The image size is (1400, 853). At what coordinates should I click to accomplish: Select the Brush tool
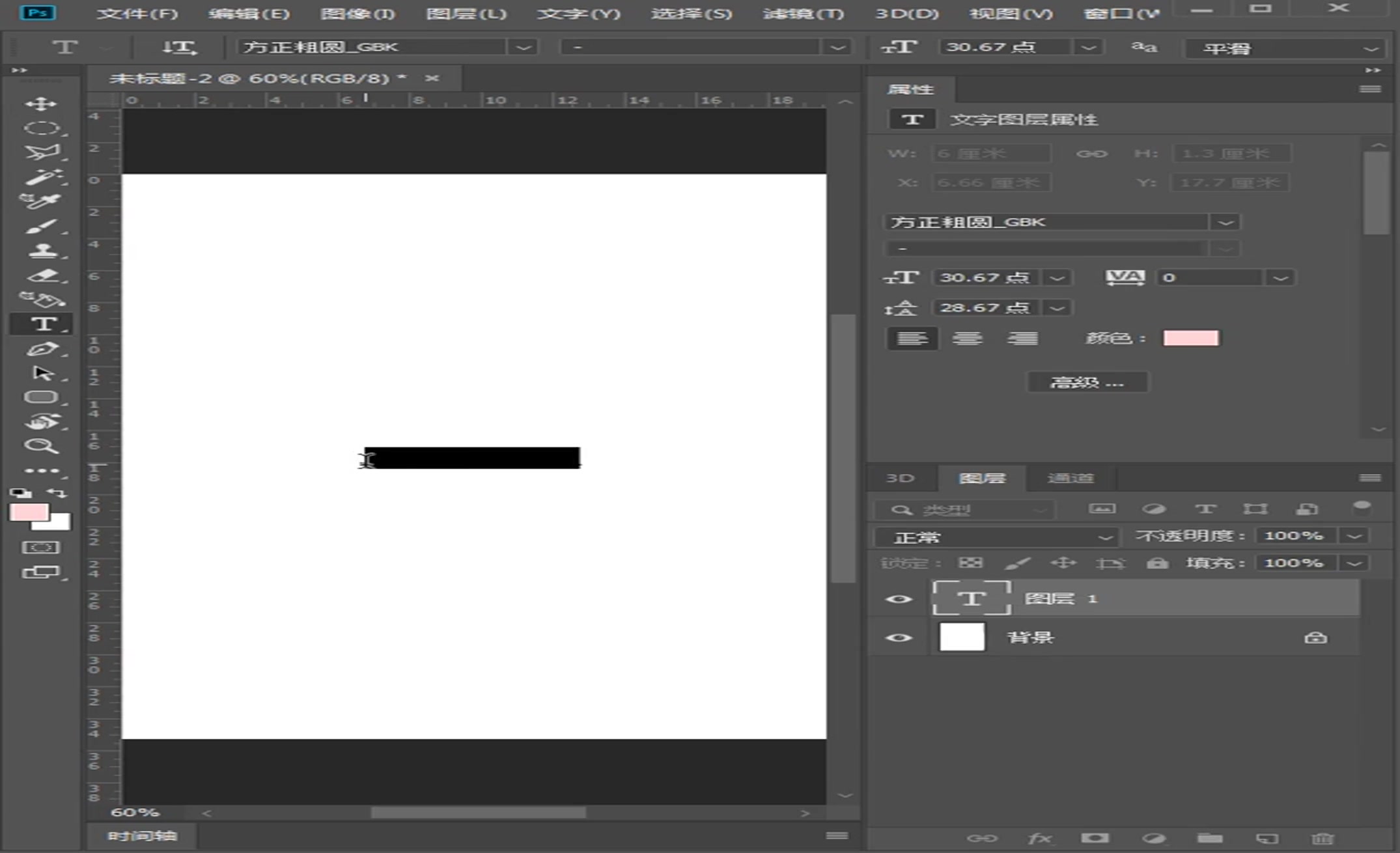coord(42,227)
